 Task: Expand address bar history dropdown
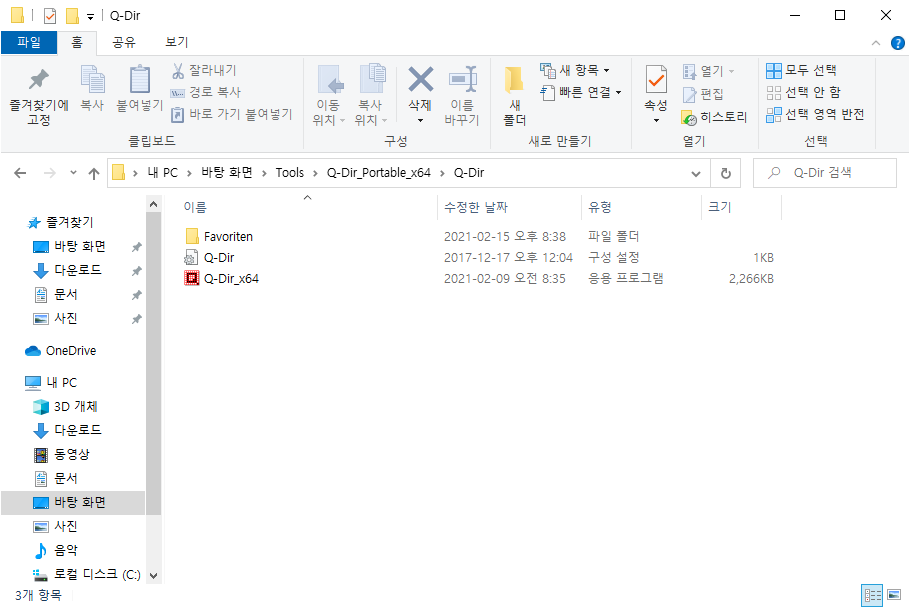695,173
